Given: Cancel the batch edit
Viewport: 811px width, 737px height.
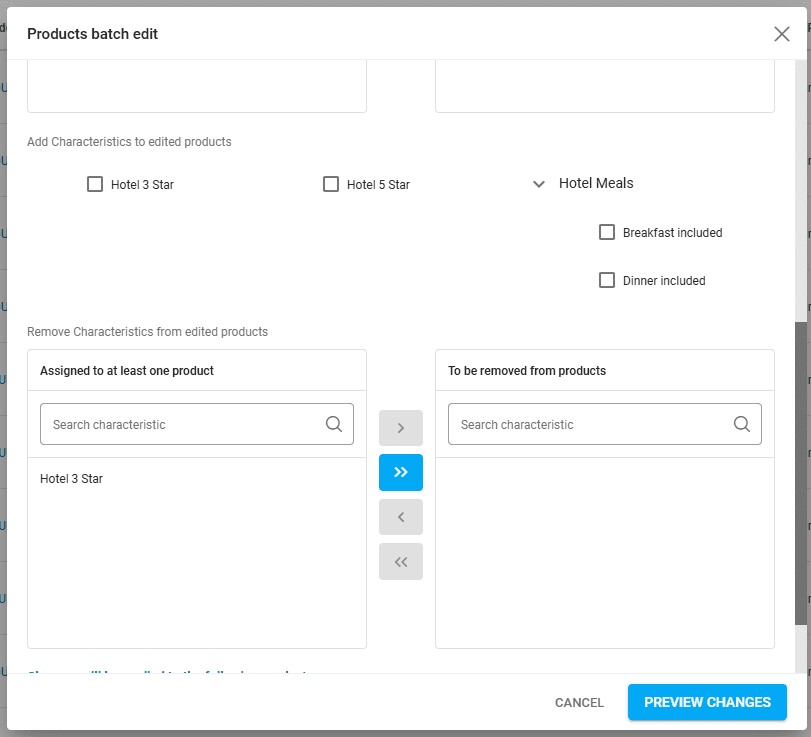Looking at the screenshot, I should tap(579, 702).
